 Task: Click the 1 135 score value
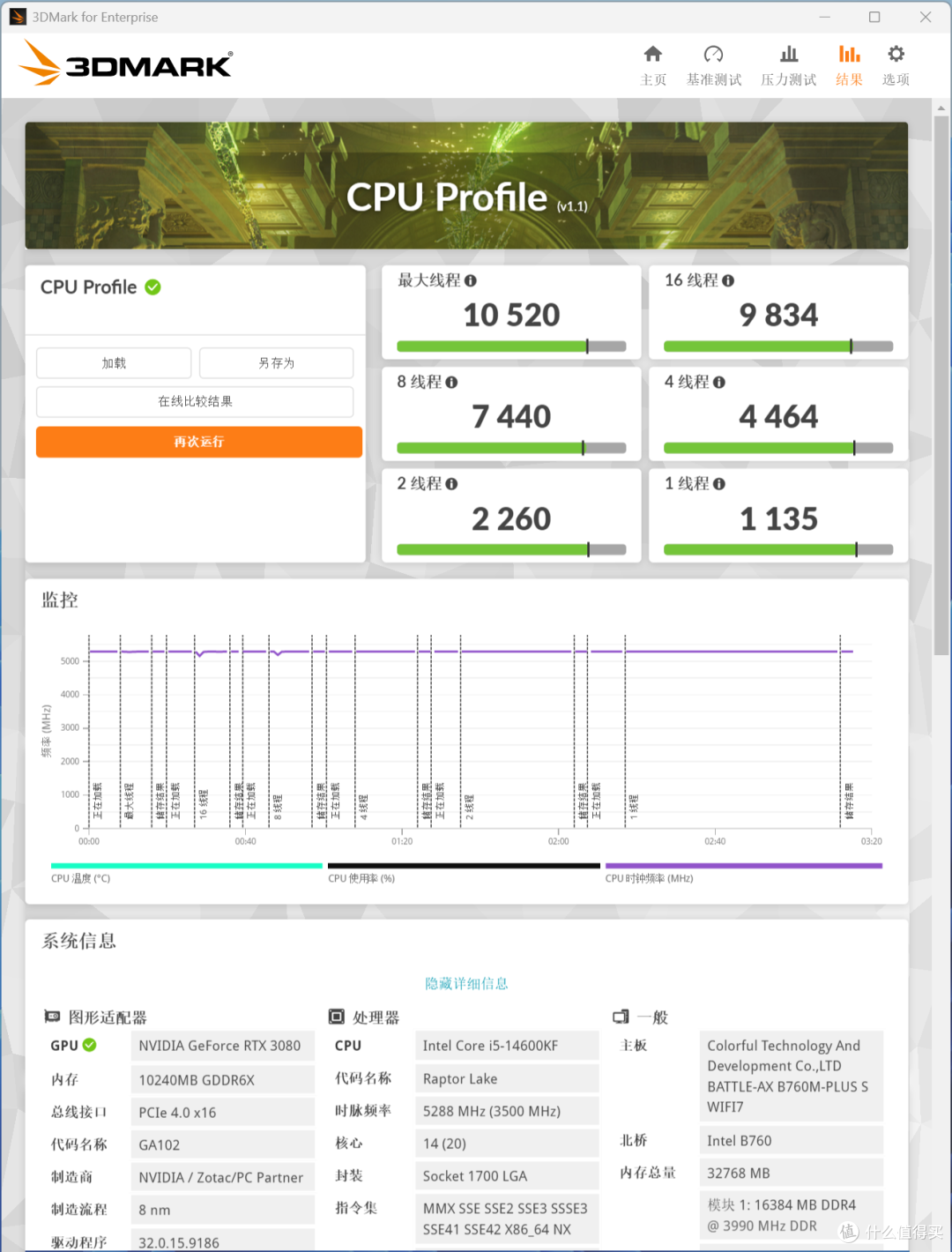tap(778, 518)
